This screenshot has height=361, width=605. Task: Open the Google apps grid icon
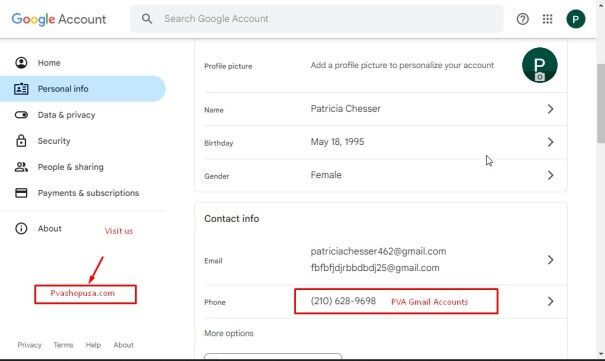[x=547, y=19]
